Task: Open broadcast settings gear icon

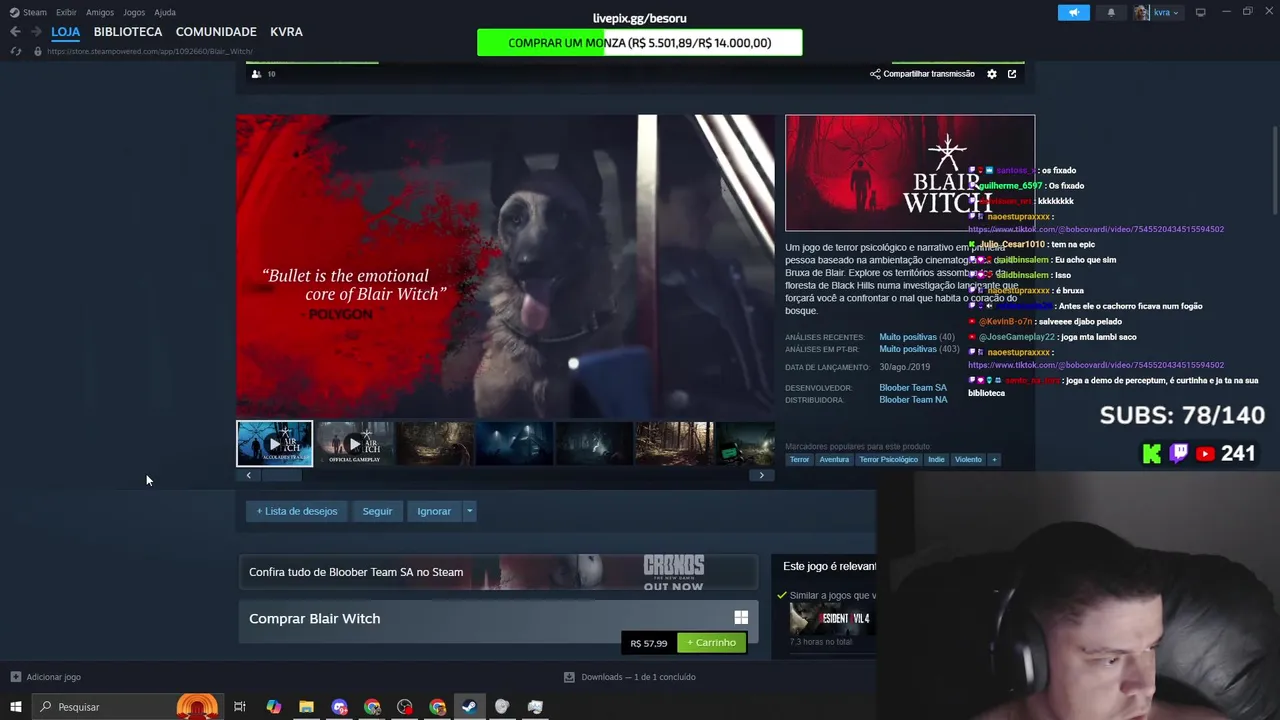Action: tap(992, 74)
